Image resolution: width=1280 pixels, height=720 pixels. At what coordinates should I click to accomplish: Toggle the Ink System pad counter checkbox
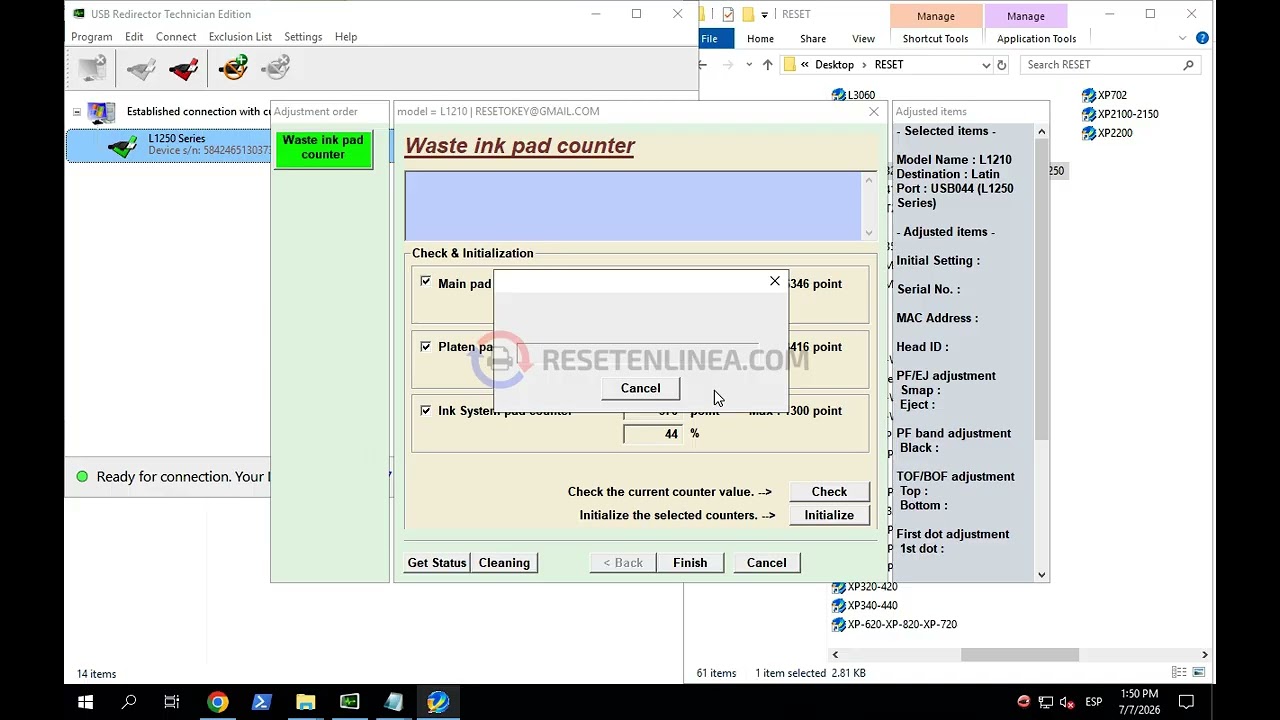tap(426, 410)
